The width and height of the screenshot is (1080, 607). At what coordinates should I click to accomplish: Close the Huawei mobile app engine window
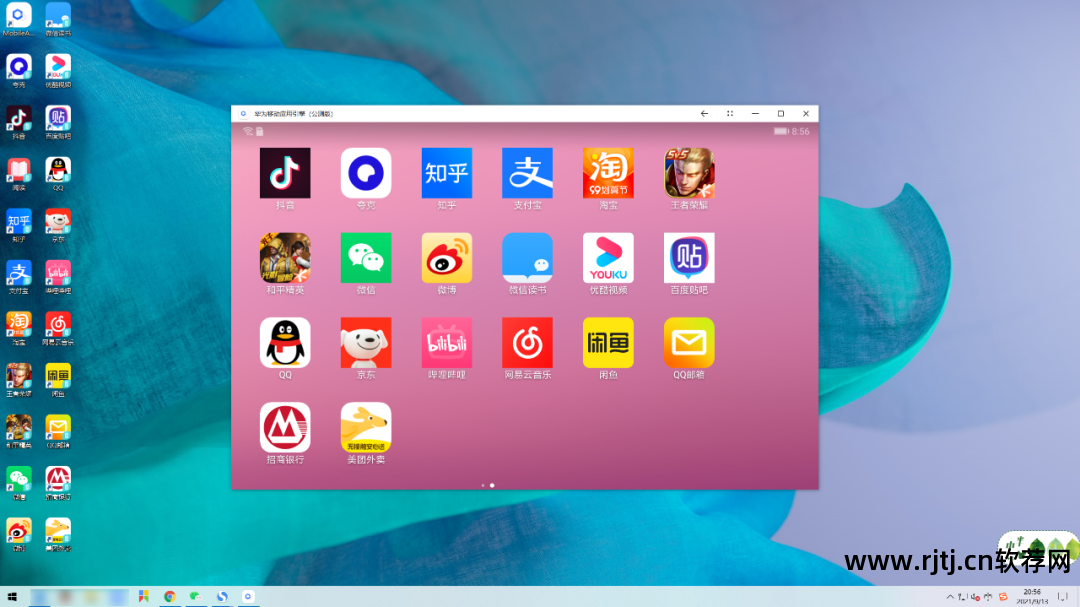coord(806,114)
